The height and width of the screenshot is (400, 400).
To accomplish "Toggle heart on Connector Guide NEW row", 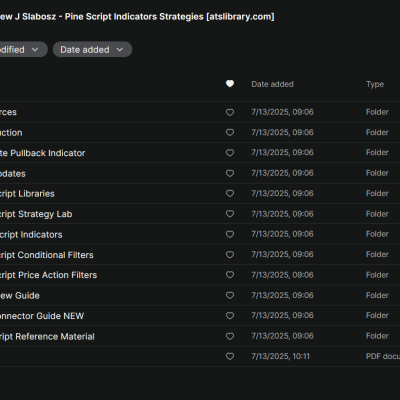I will [230, 316].
